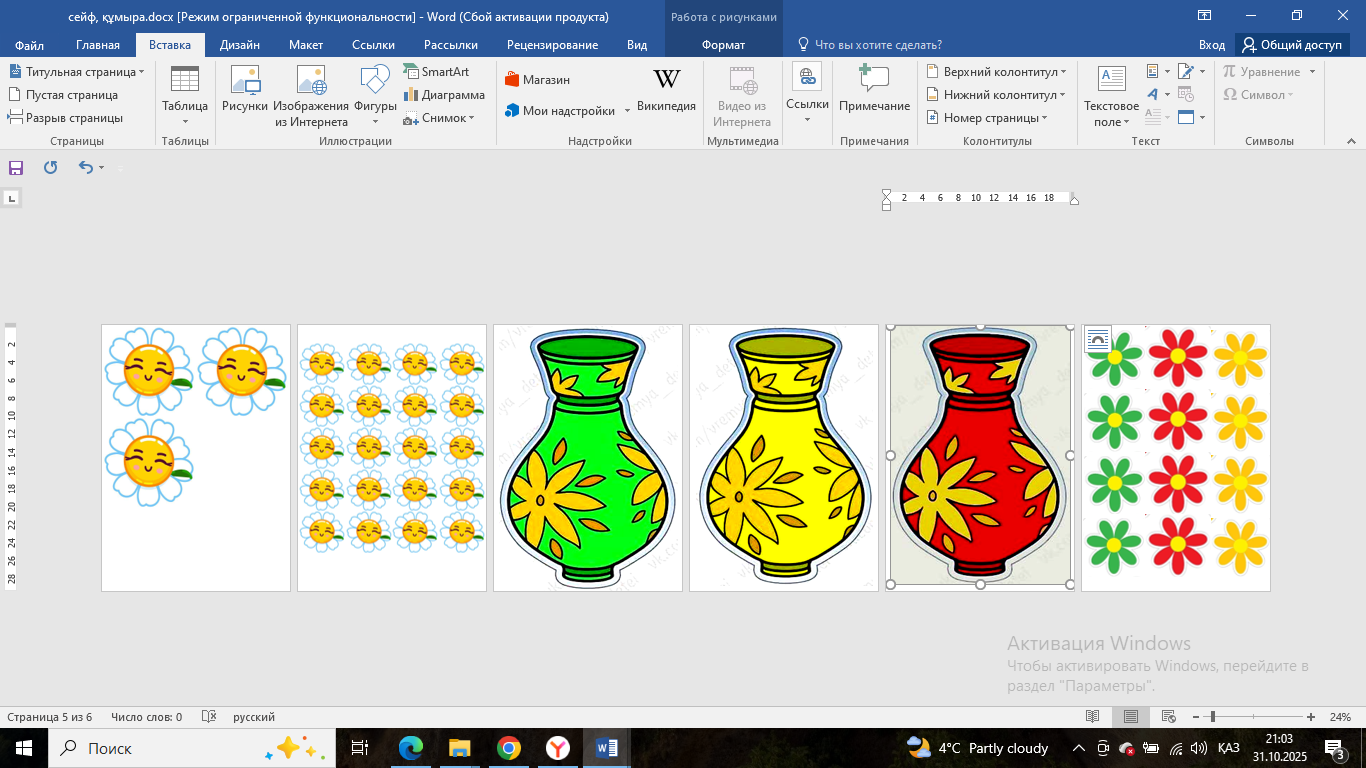Open the Формат picture tools tab
Screen dimensions: 1366x768
point(723,45)
